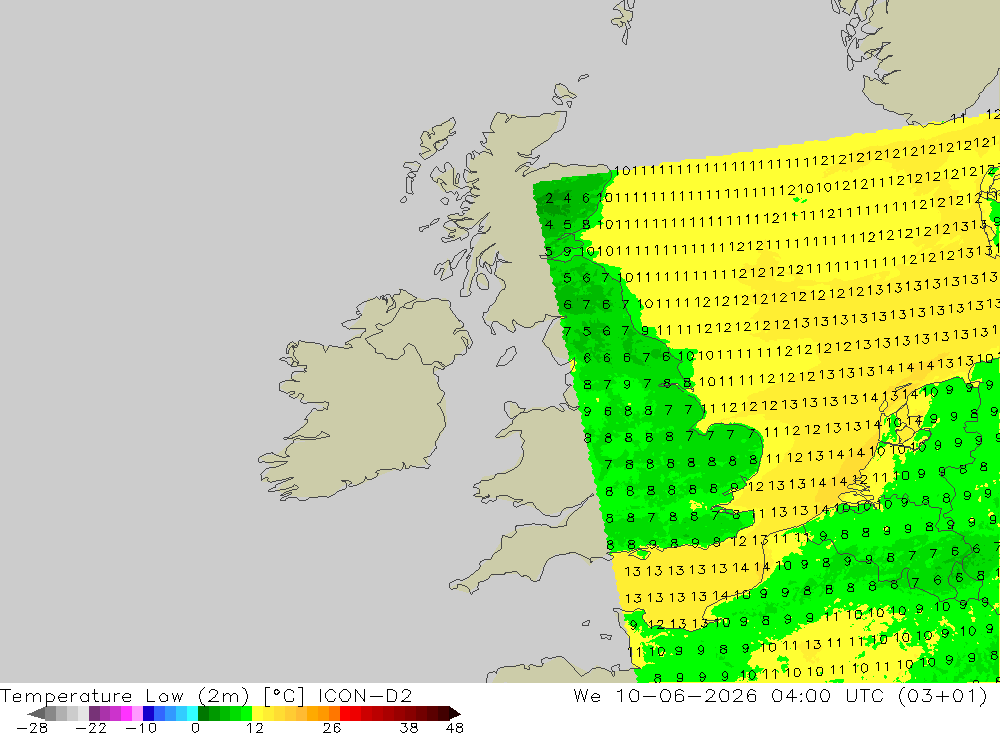Viewport: 1000px width, 733px height.
Task: Click the Isle of Man on the map
Action: (x=506, y=356)
